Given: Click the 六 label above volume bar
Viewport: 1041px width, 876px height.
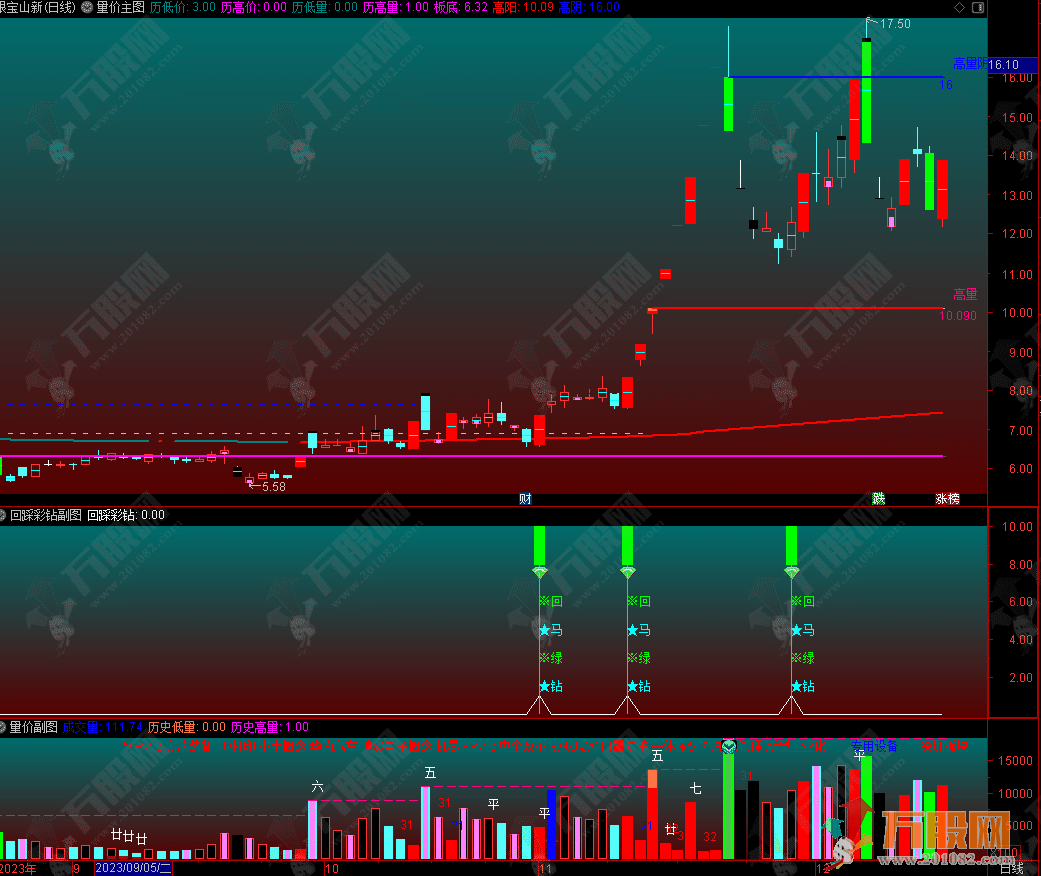Looking at the screenshot, I should pos(318,787).
